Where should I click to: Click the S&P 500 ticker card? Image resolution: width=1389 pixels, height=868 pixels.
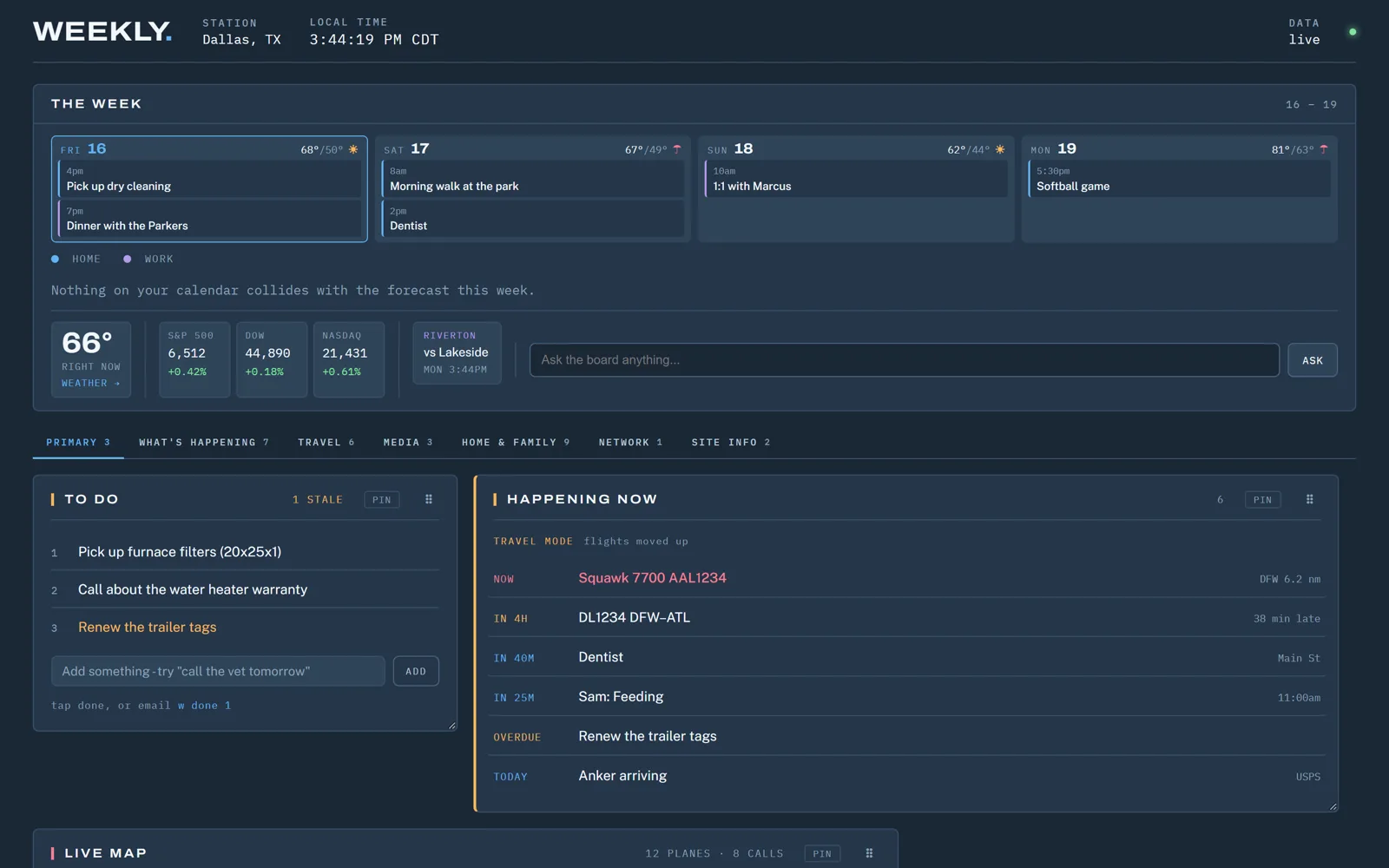194,359
